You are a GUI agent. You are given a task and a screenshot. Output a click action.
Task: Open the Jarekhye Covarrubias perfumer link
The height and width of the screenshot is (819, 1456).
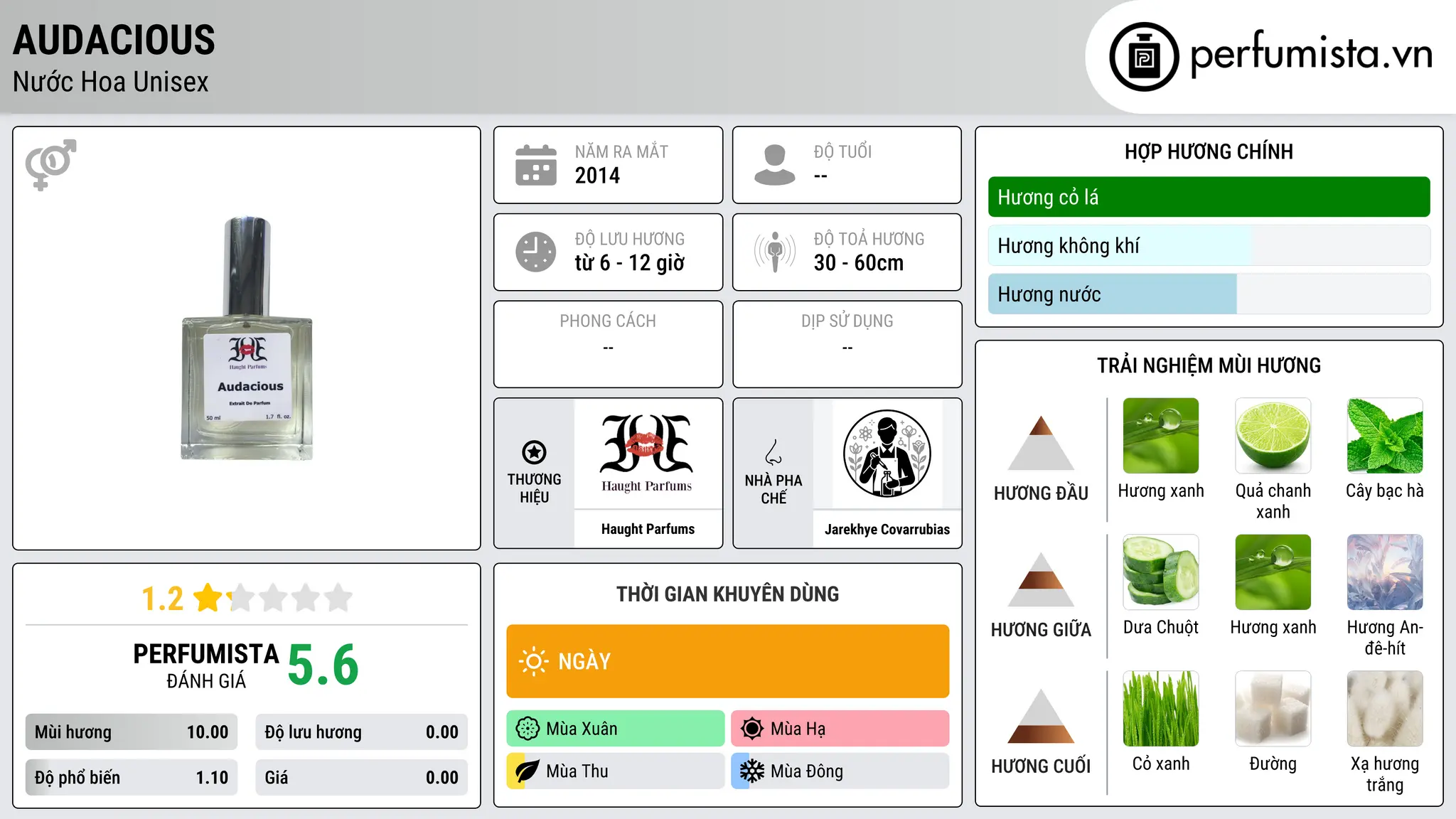pos(887,529)
